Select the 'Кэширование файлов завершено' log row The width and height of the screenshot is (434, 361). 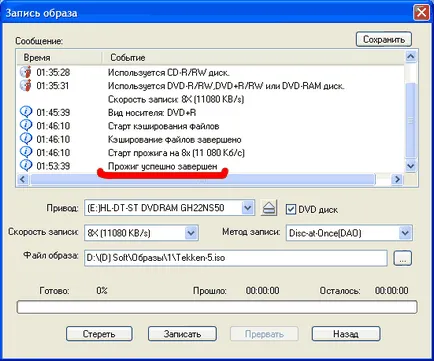coord(211,139)
